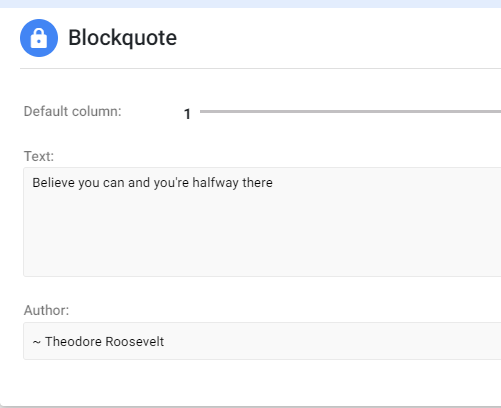The height and width of the screenshot is (408, 501).
Task: Click the tilde before Theodore Roosevelt
Action: tap(37, 342)
